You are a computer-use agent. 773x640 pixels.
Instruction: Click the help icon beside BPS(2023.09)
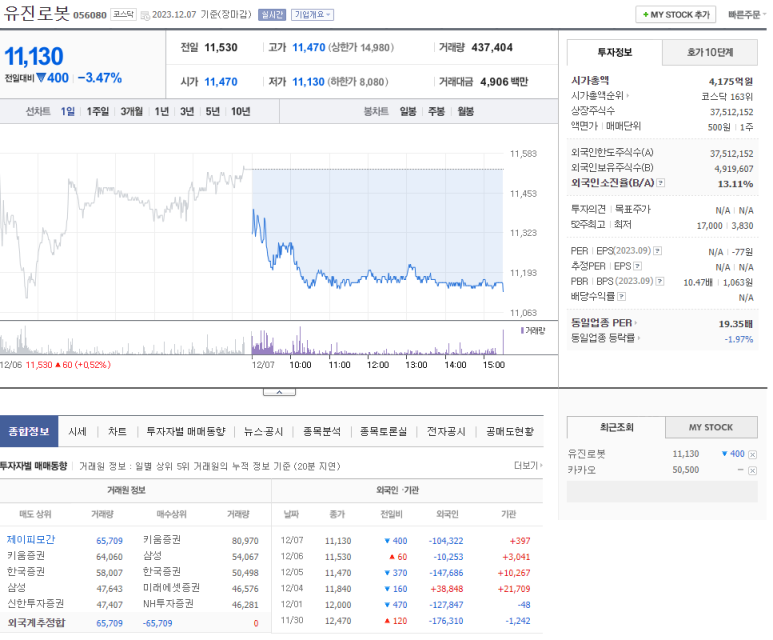click(x=660, y=282)
